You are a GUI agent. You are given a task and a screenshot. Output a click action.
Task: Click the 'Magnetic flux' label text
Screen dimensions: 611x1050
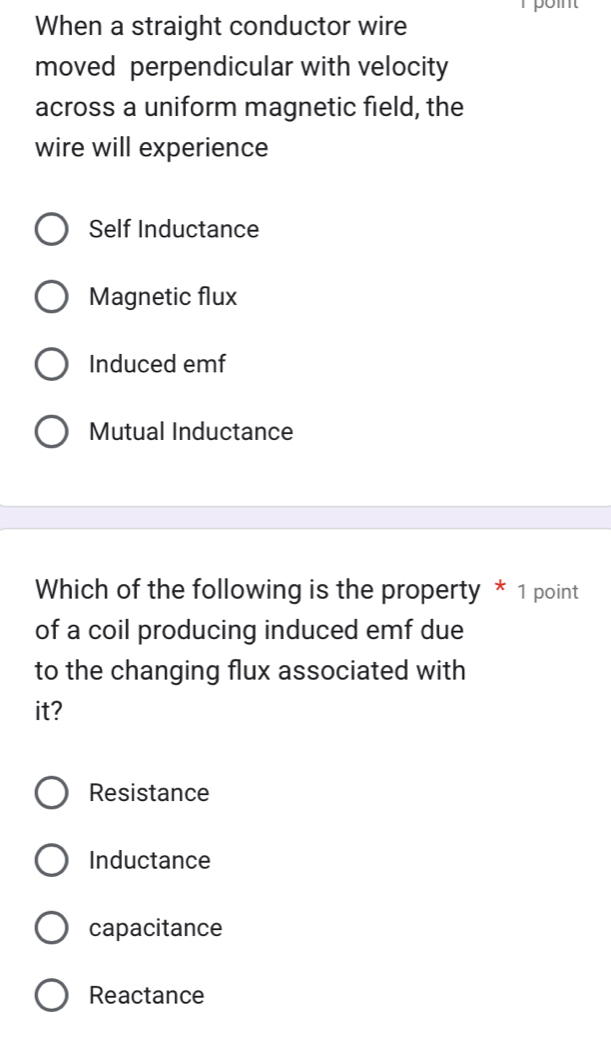click(x=163, y=297)
